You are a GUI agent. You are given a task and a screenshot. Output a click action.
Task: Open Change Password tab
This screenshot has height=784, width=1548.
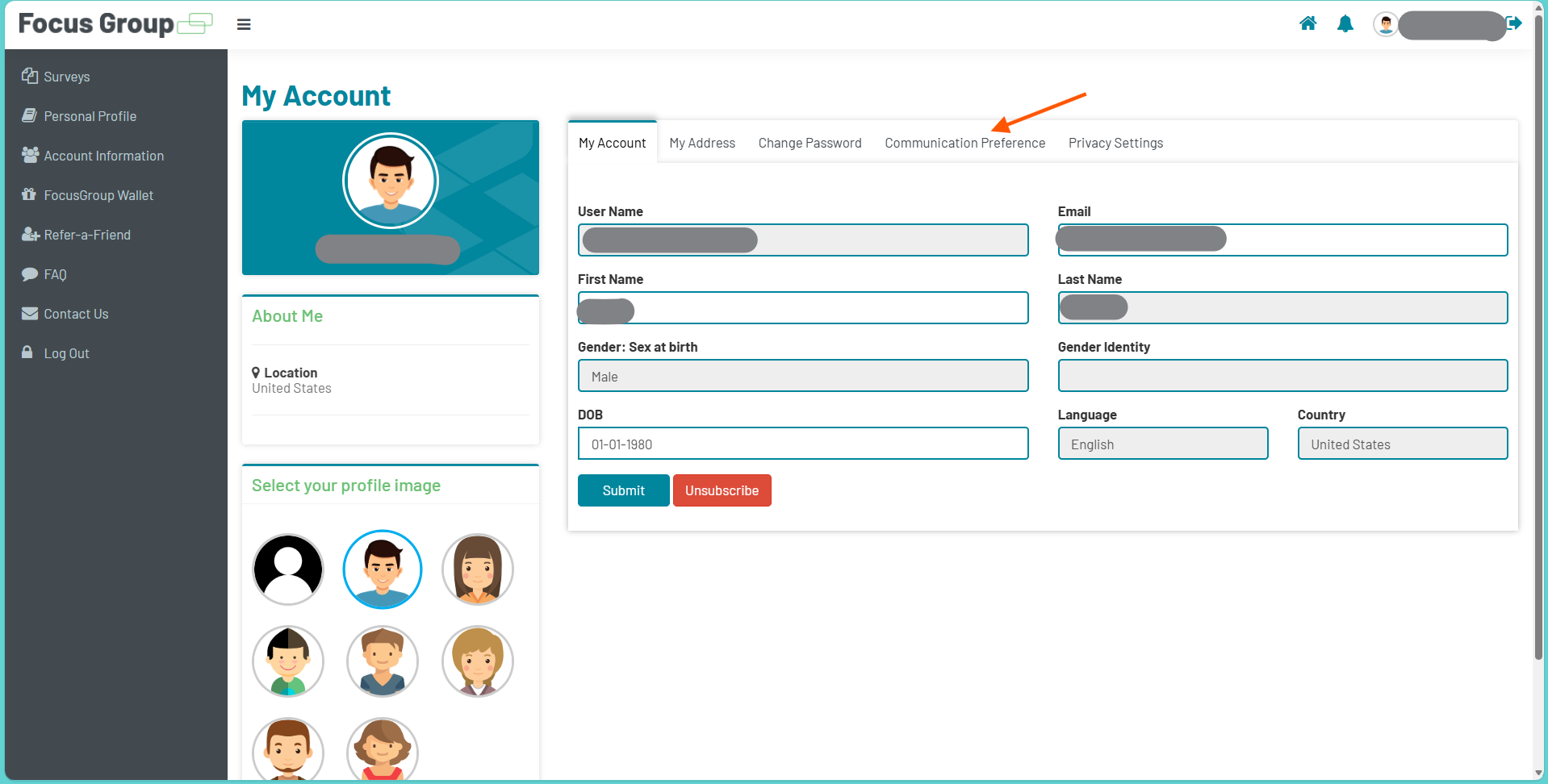coord(810,143)
